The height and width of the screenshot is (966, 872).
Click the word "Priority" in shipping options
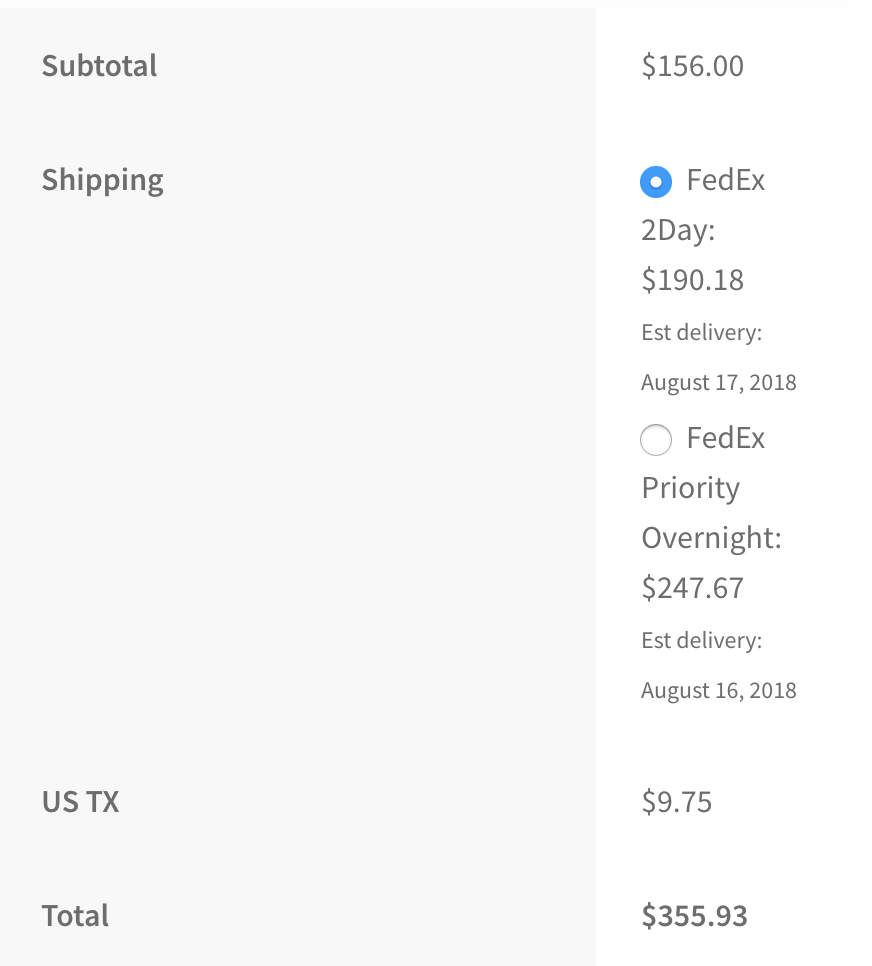click(690, 488)
